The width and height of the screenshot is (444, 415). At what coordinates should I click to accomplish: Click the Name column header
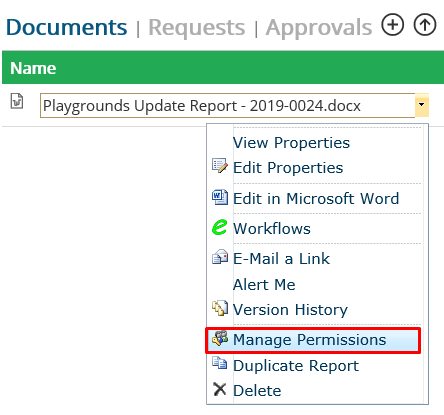pos(33,68)
